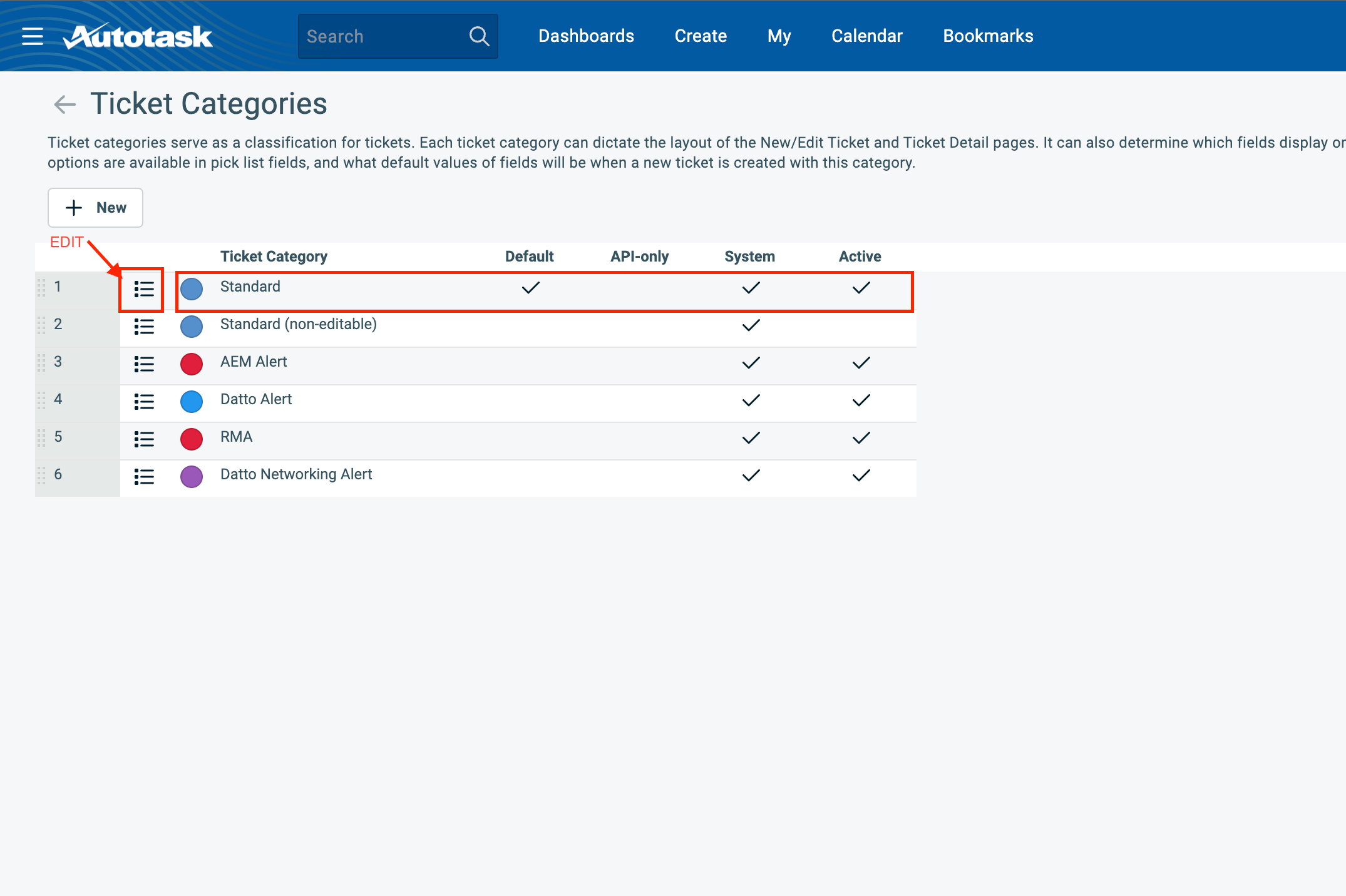Click the Active column header
Image resolution: width=1346 pixels, height=896 pixels.
pyautogui.click(x=860, y=257)
